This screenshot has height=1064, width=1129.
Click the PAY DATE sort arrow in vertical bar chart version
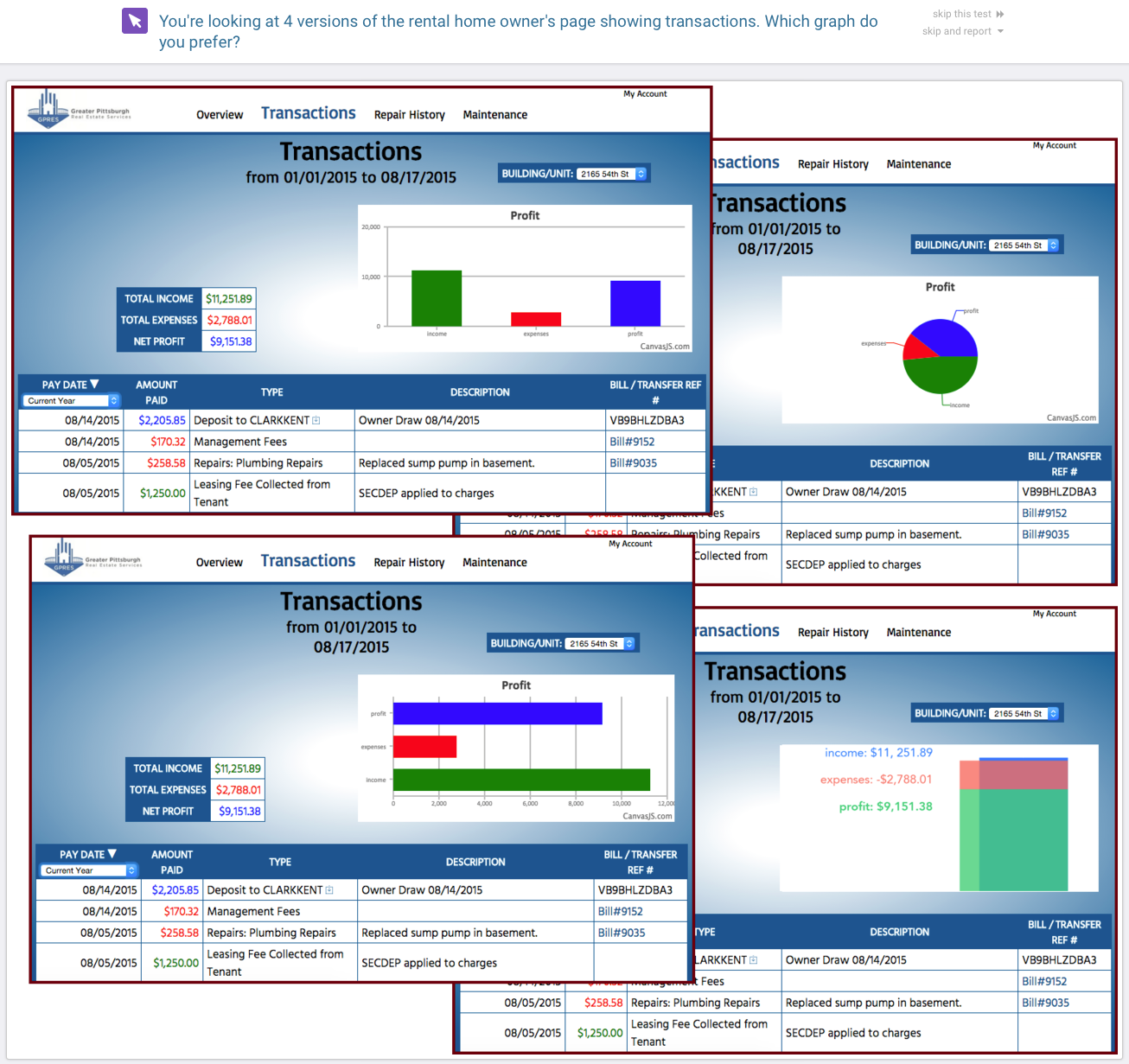(x=95, y=385)
